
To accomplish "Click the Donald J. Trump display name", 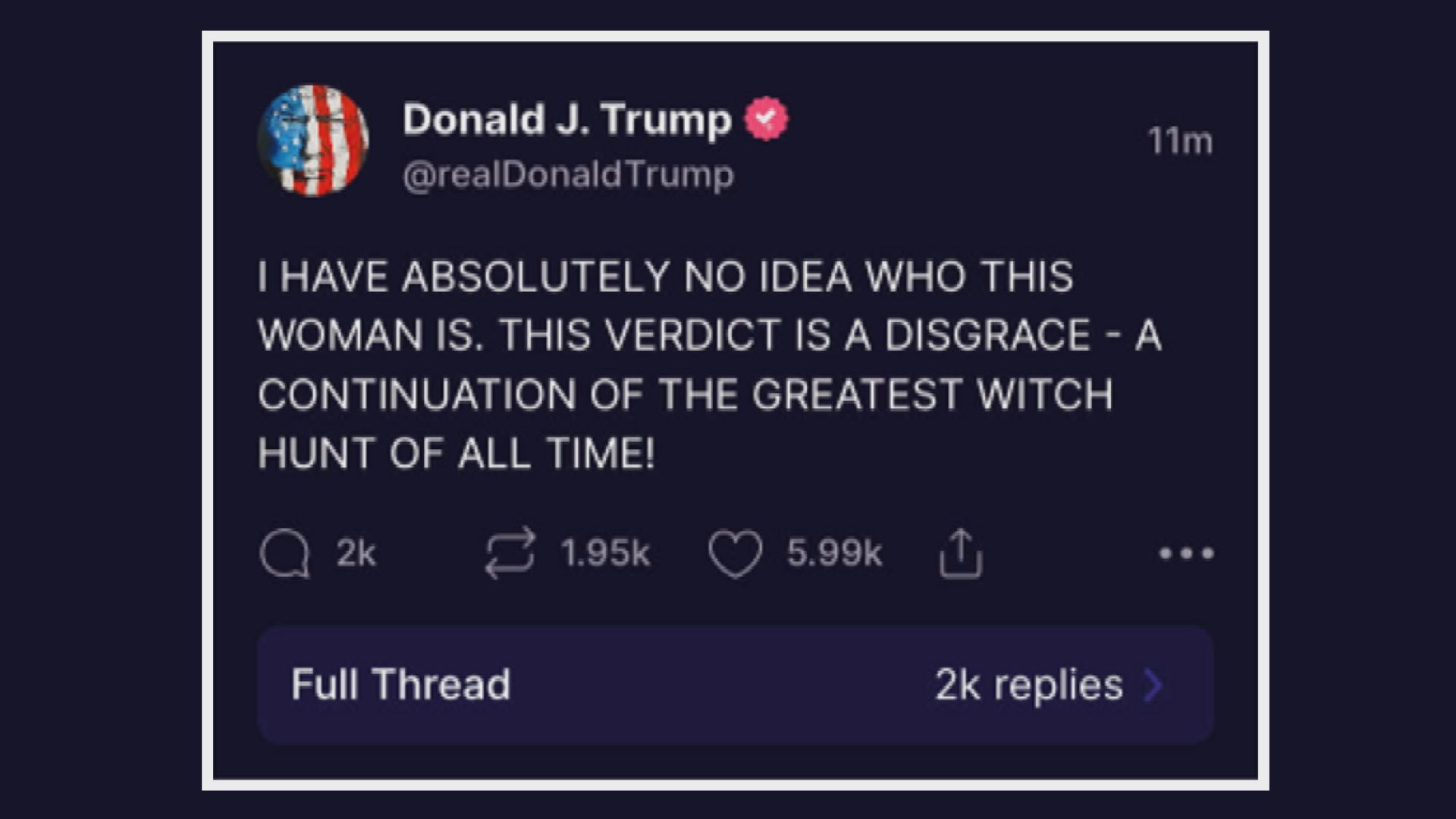I will (x=567, y=120).
